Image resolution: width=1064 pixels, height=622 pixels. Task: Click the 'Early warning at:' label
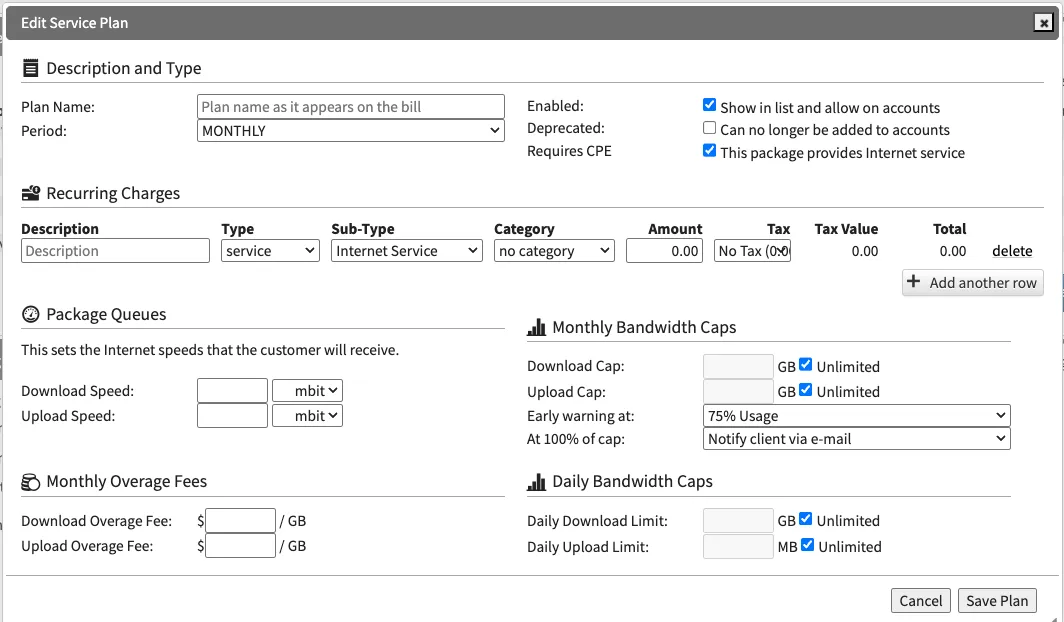(580, 416)
